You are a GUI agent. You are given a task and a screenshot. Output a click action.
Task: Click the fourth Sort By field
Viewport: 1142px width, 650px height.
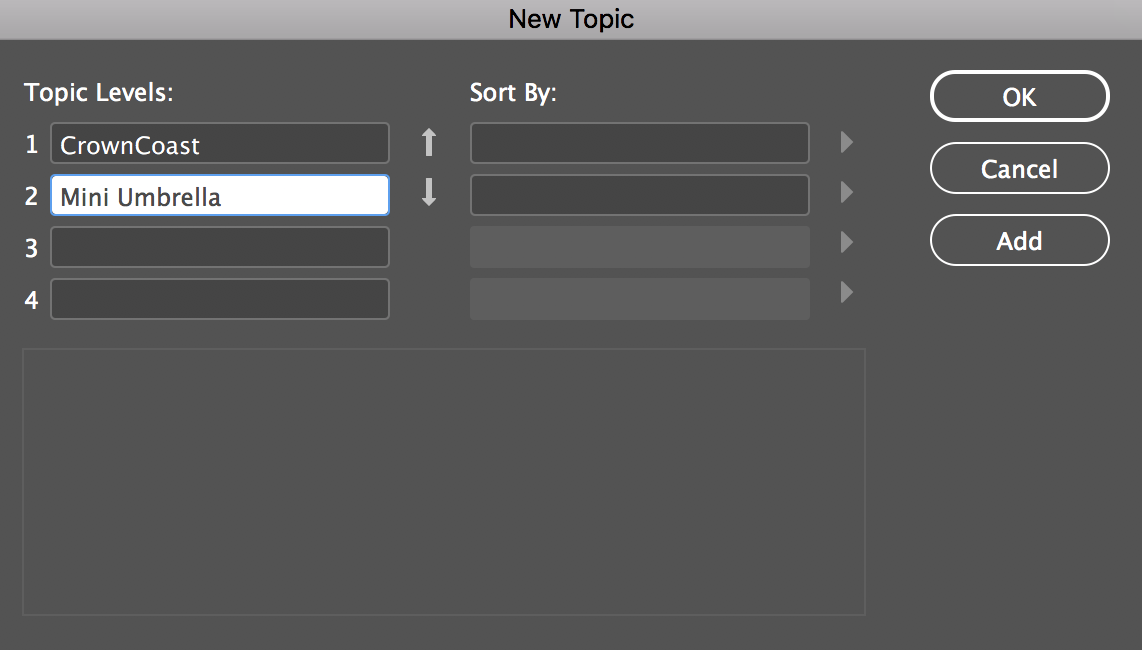(x=639, y=299)
